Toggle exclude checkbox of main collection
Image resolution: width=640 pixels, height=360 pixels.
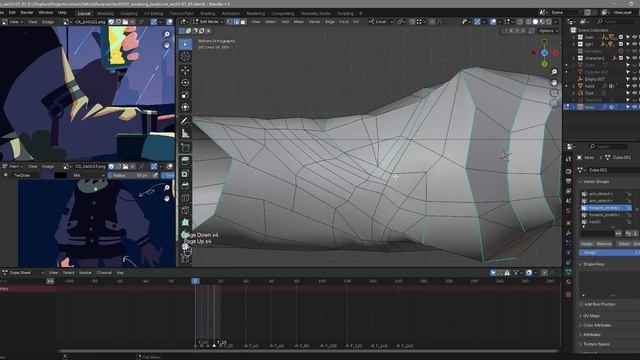(621, 37)
